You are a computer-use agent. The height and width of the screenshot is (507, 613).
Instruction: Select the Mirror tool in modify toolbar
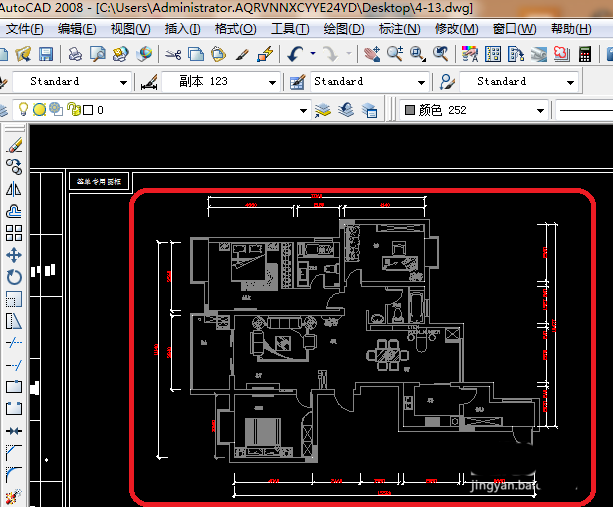14,189
